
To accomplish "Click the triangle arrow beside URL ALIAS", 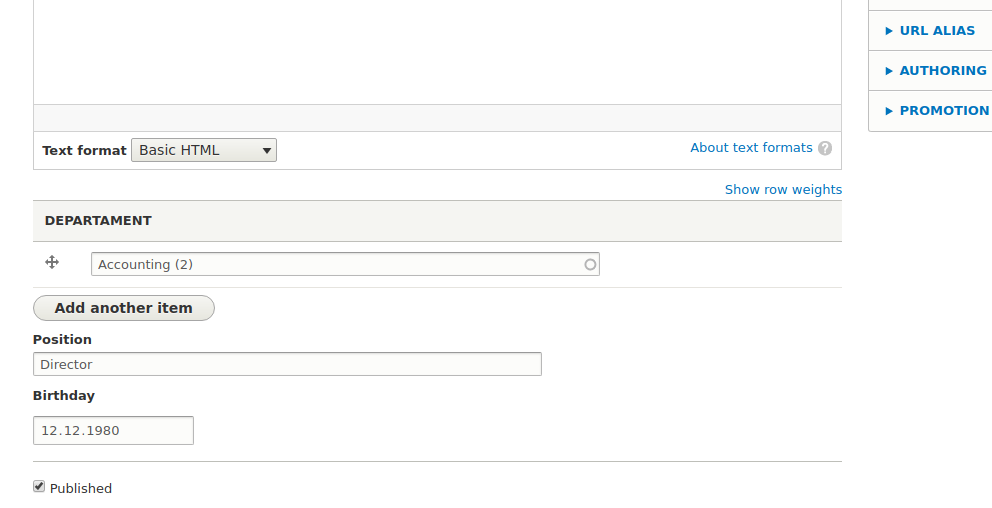I will coord(889,31).
